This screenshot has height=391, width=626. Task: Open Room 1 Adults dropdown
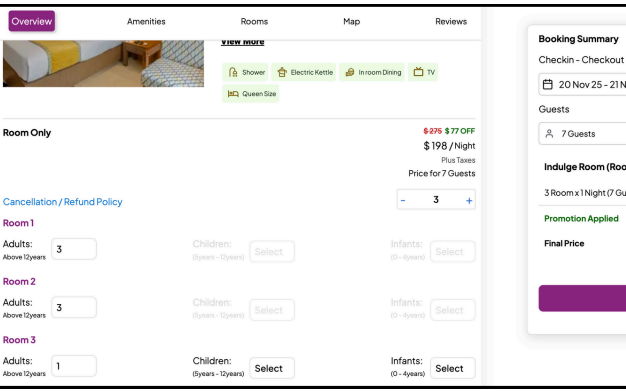(x=74, y=249)
